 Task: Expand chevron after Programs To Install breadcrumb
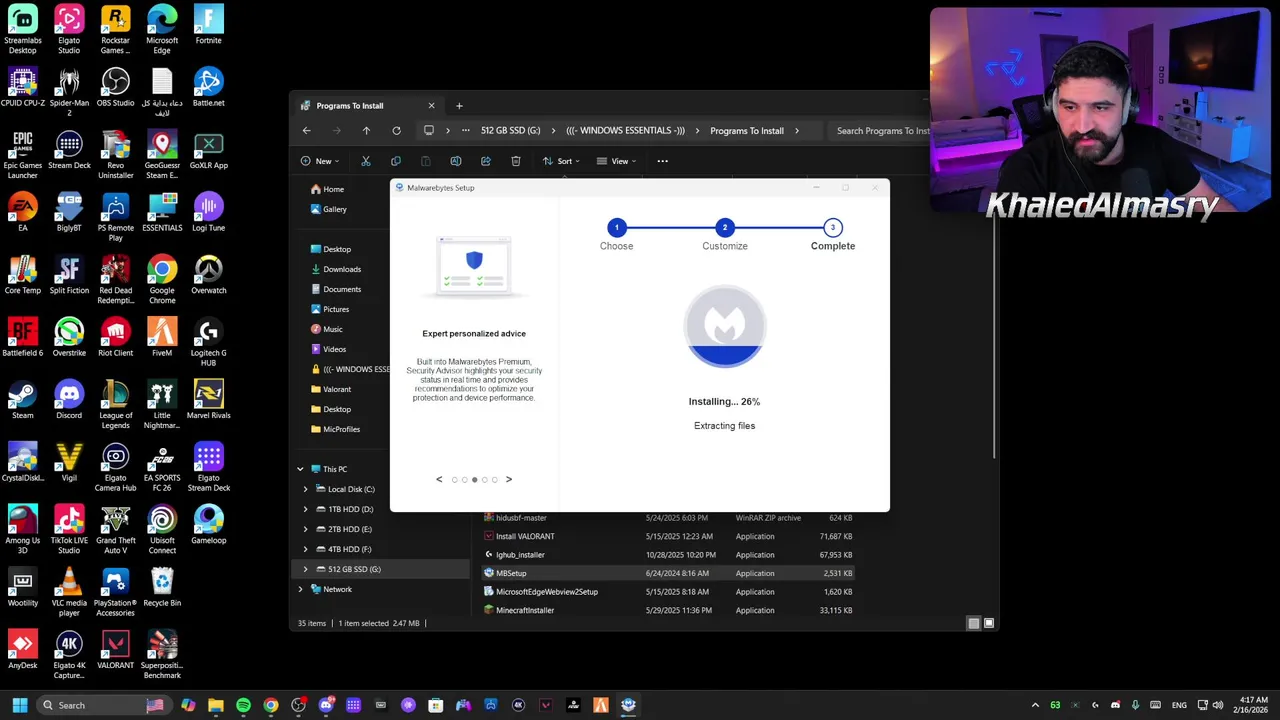point(797,131)
